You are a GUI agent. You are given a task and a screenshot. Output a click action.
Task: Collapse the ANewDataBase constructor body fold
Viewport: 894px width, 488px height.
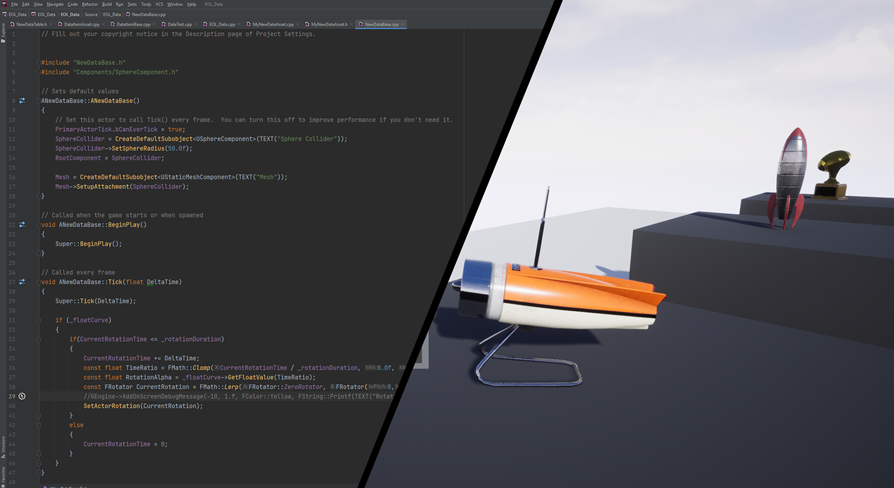(x=39, y=110)
